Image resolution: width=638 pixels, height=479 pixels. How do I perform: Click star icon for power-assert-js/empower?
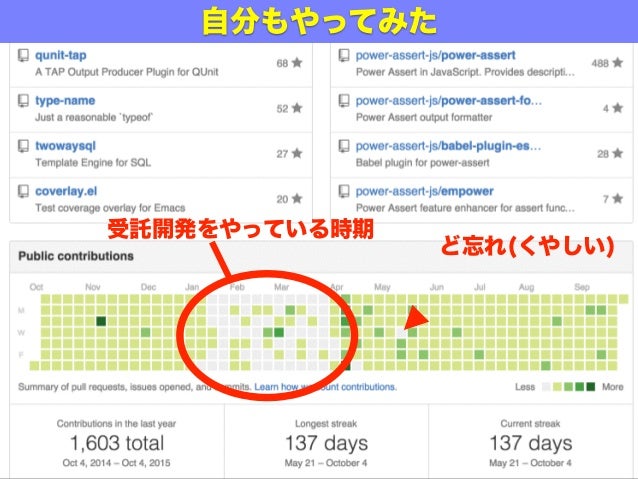(618, 199)
